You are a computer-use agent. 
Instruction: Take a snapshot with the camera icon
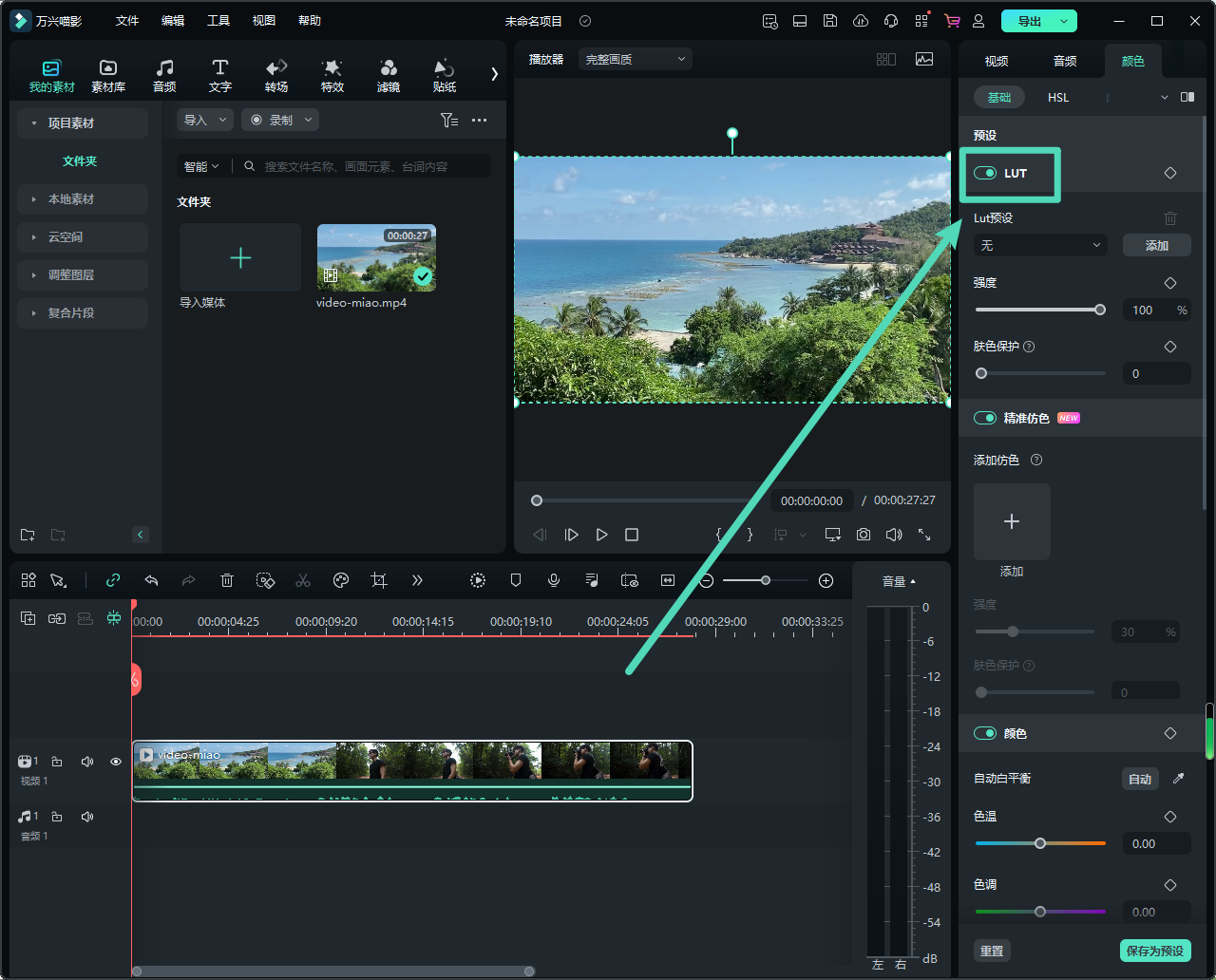(863, 535)
